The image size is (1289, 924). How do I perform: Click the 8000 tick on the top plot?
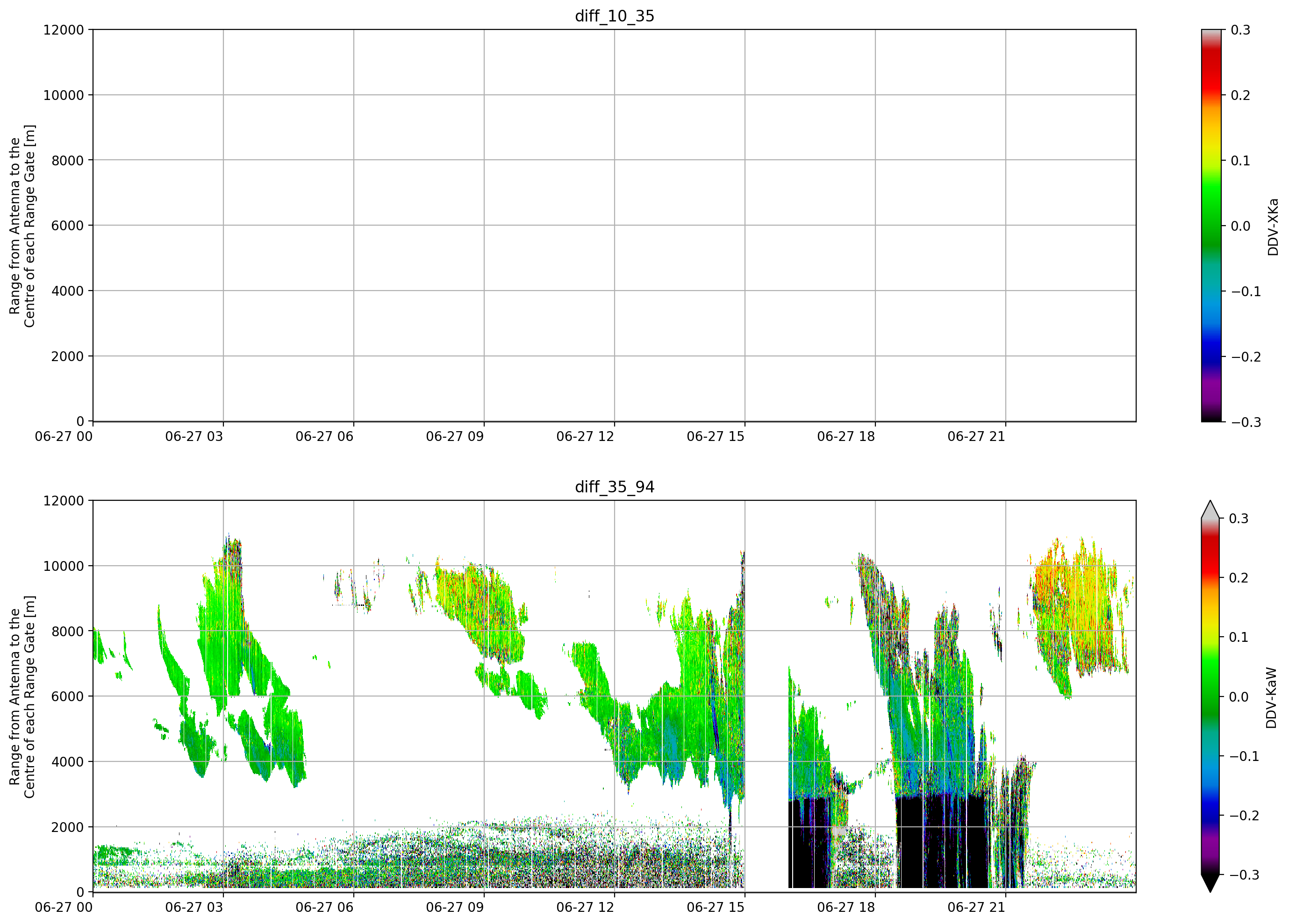68,160
